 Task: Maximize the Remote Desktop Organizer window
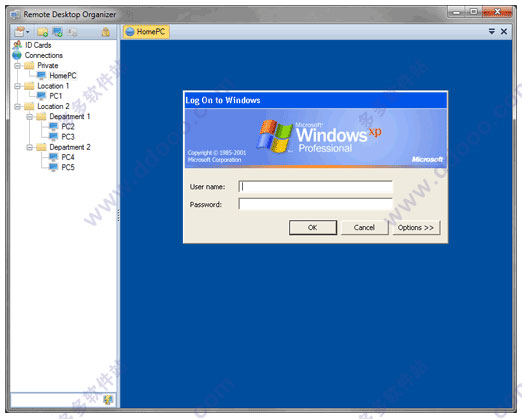(473, 12)
